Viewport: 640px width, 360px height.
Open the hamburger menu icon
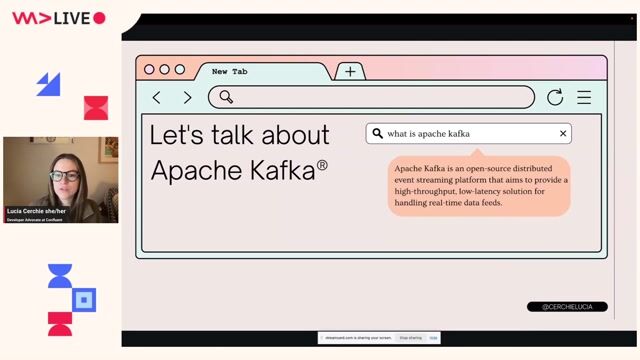click(x=584, y=97)
